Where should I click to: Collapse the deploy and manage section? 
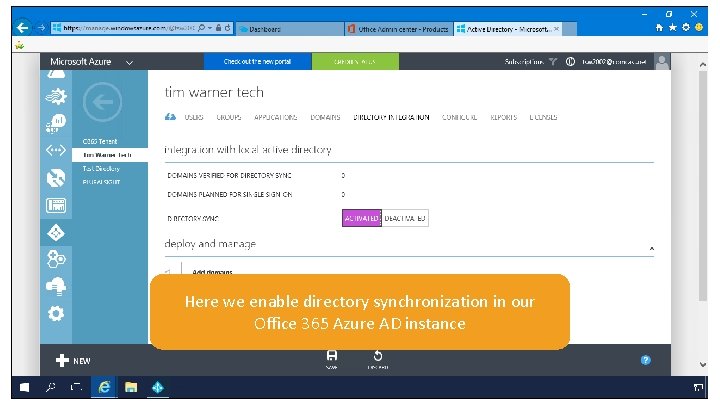[652, 248]
